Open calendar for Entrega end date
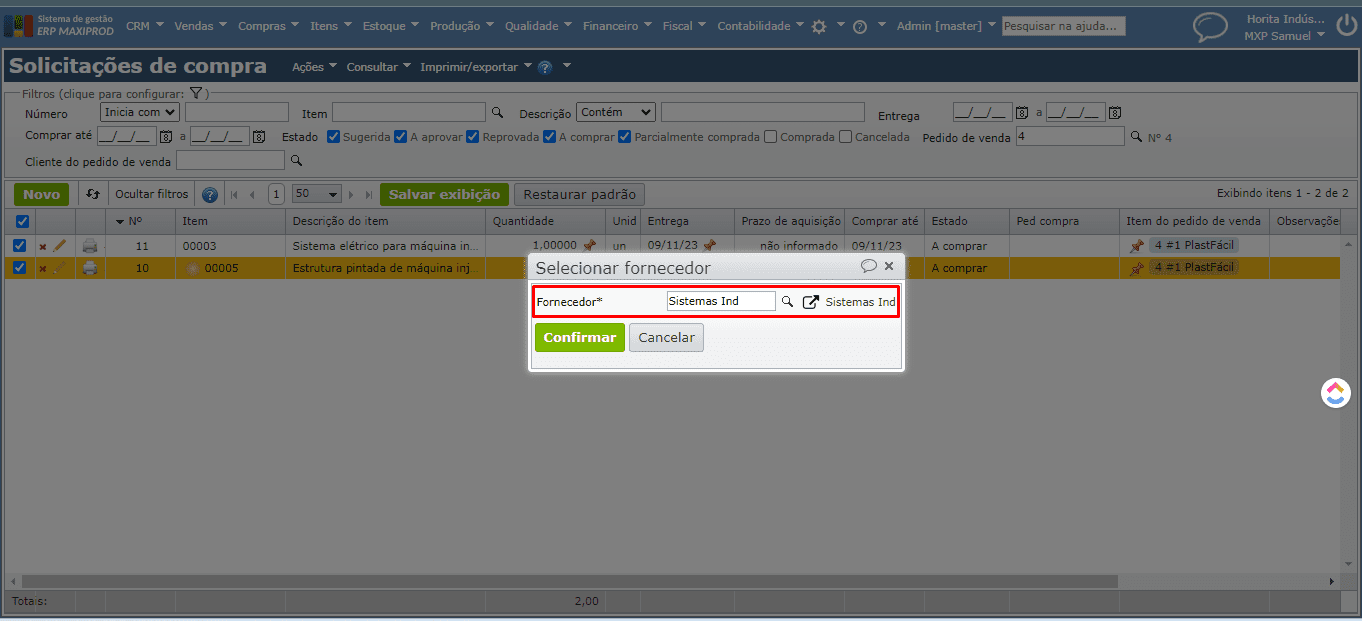Viewport: 1362px width, 621px height. (x=1115, y=112)
